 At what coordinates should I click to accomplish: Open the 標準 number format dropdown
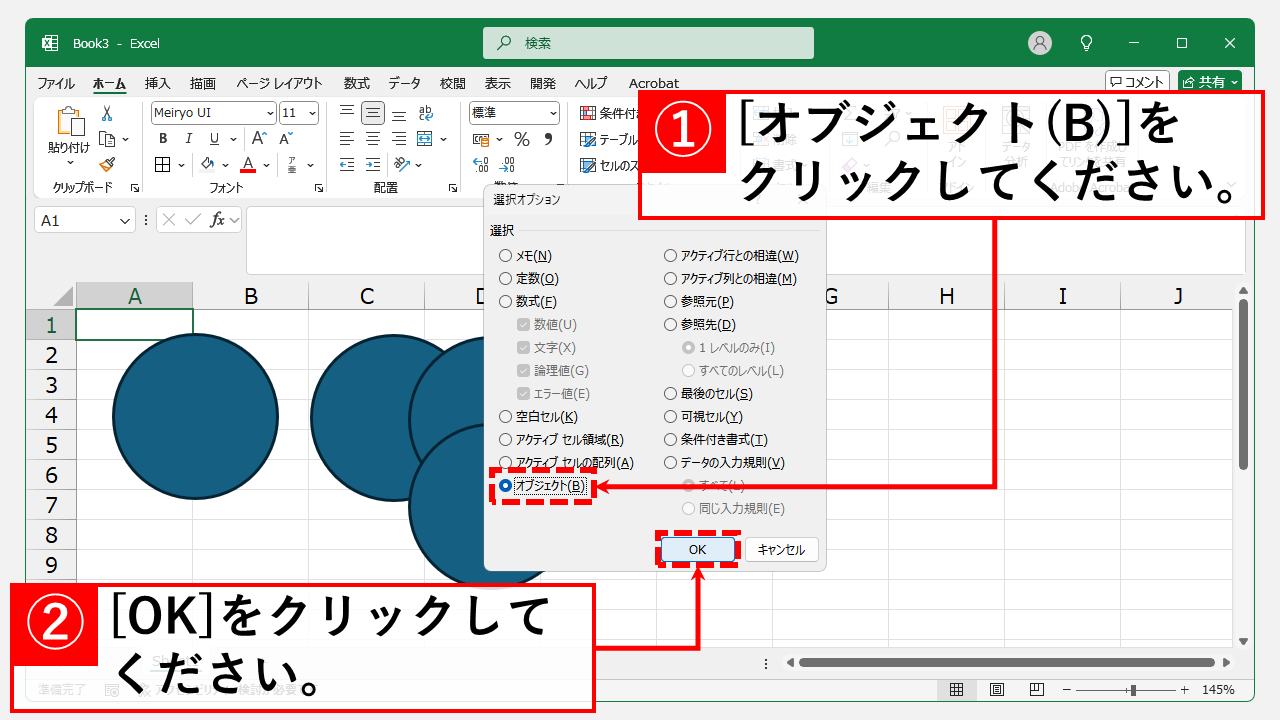552,113
